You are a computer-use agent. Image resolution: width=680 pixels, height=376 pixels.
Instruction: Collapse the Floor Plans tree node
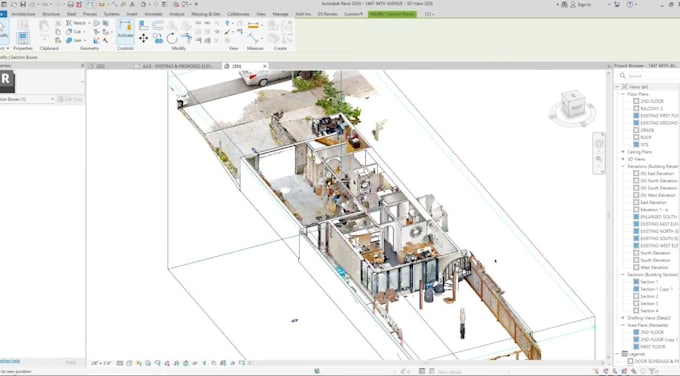coord(623,94)
